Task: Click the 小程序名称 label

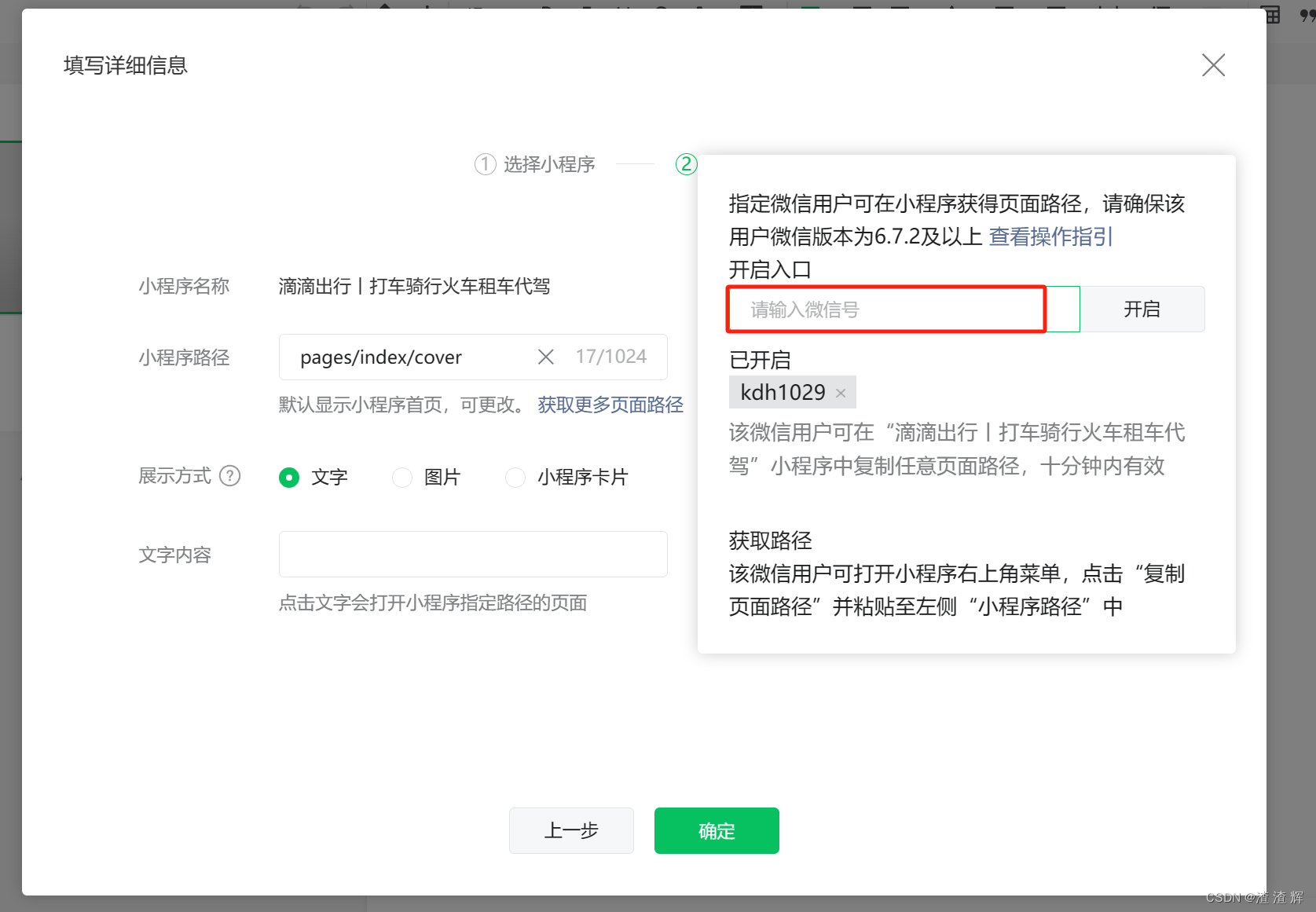Action: [x=185, y=286]
